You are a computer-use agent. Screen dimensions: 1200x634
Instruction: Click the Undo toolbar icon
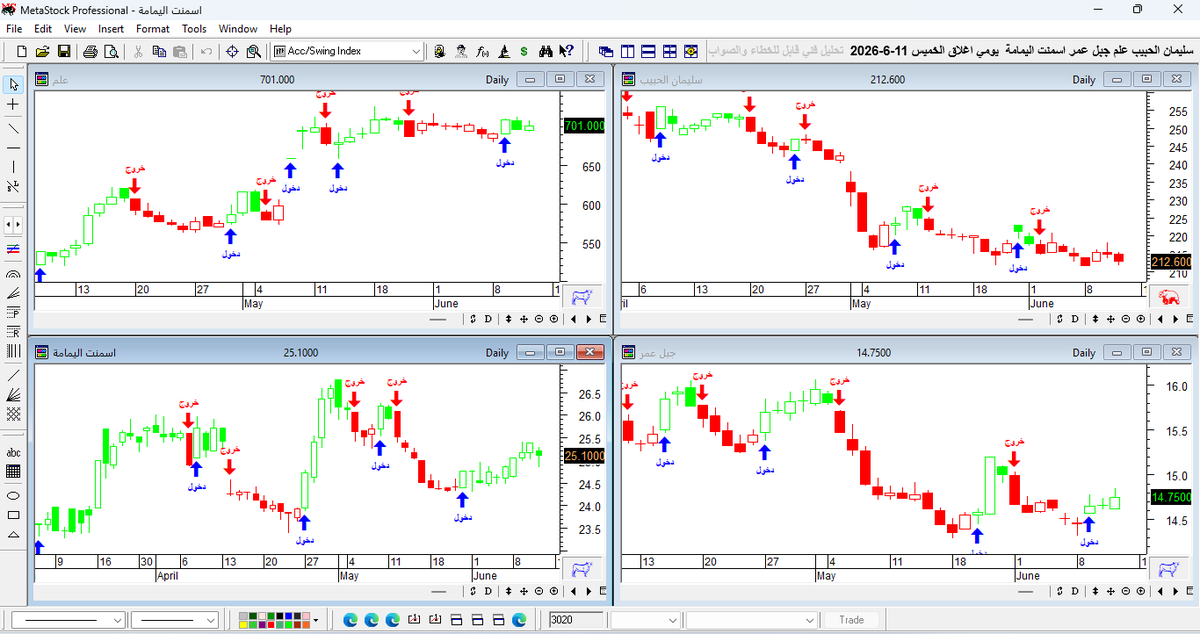pyautogui.click(x=206, y=51)
